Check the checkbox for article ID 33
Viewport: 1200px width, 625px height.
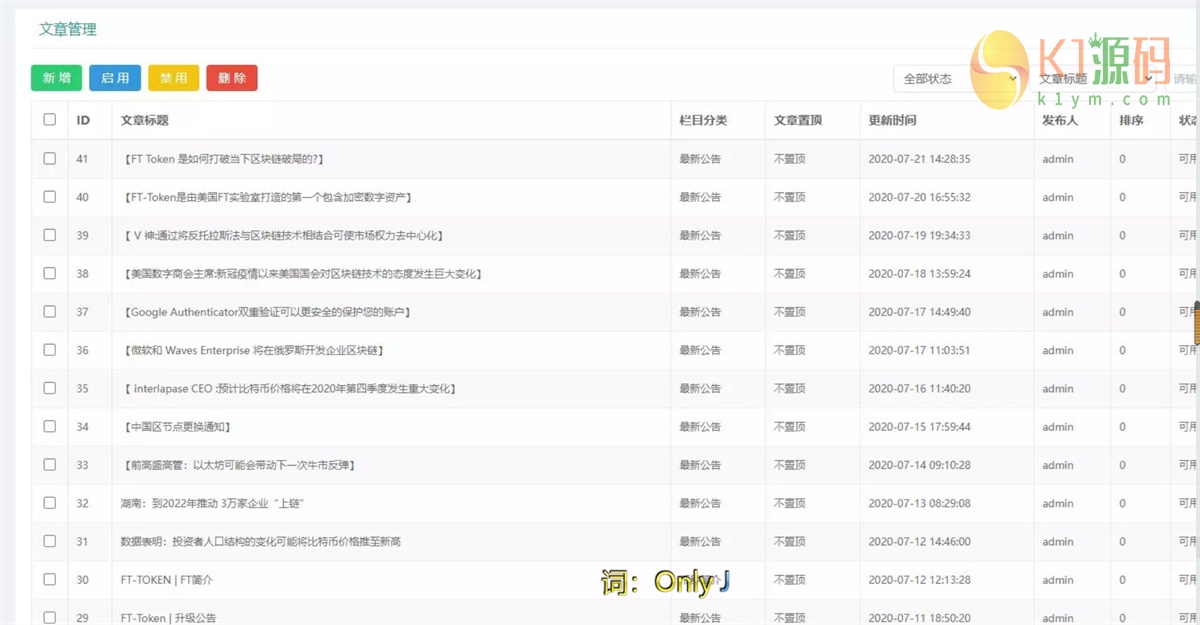coord(50,464)
